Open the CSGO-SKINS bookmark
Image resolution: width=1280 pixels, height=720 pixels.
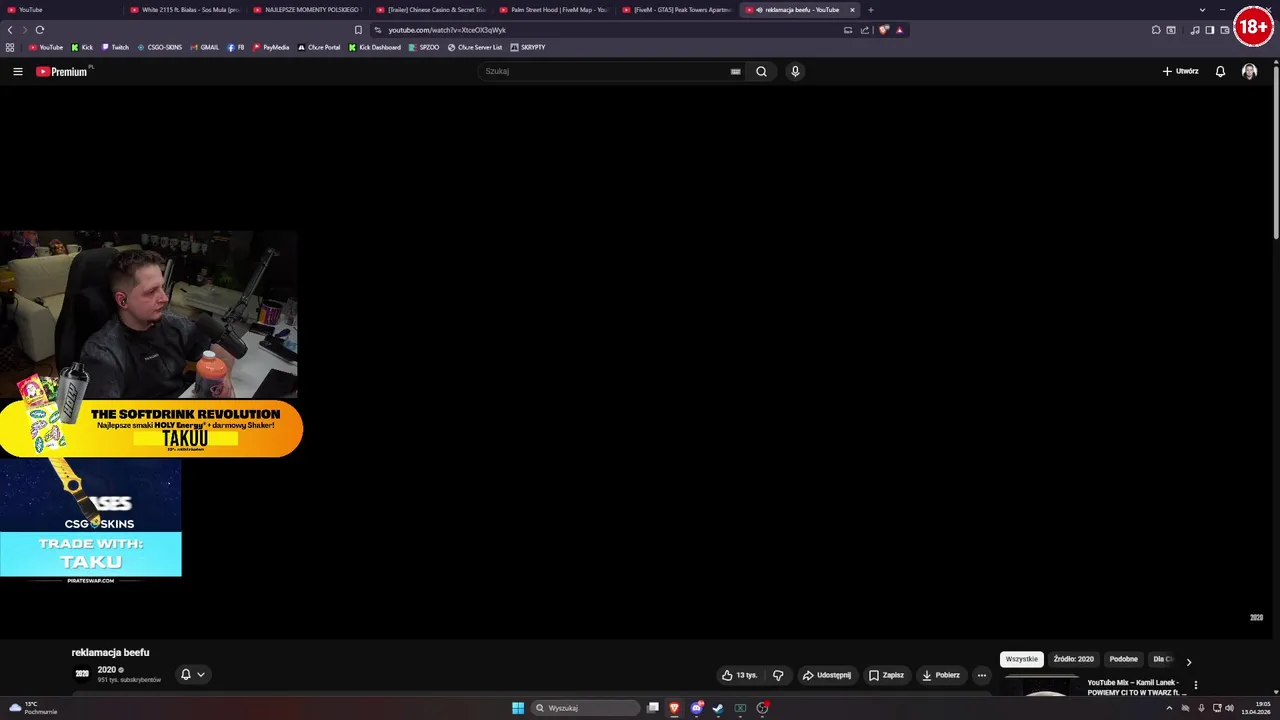pyautogui.click(x=160, y=47)
